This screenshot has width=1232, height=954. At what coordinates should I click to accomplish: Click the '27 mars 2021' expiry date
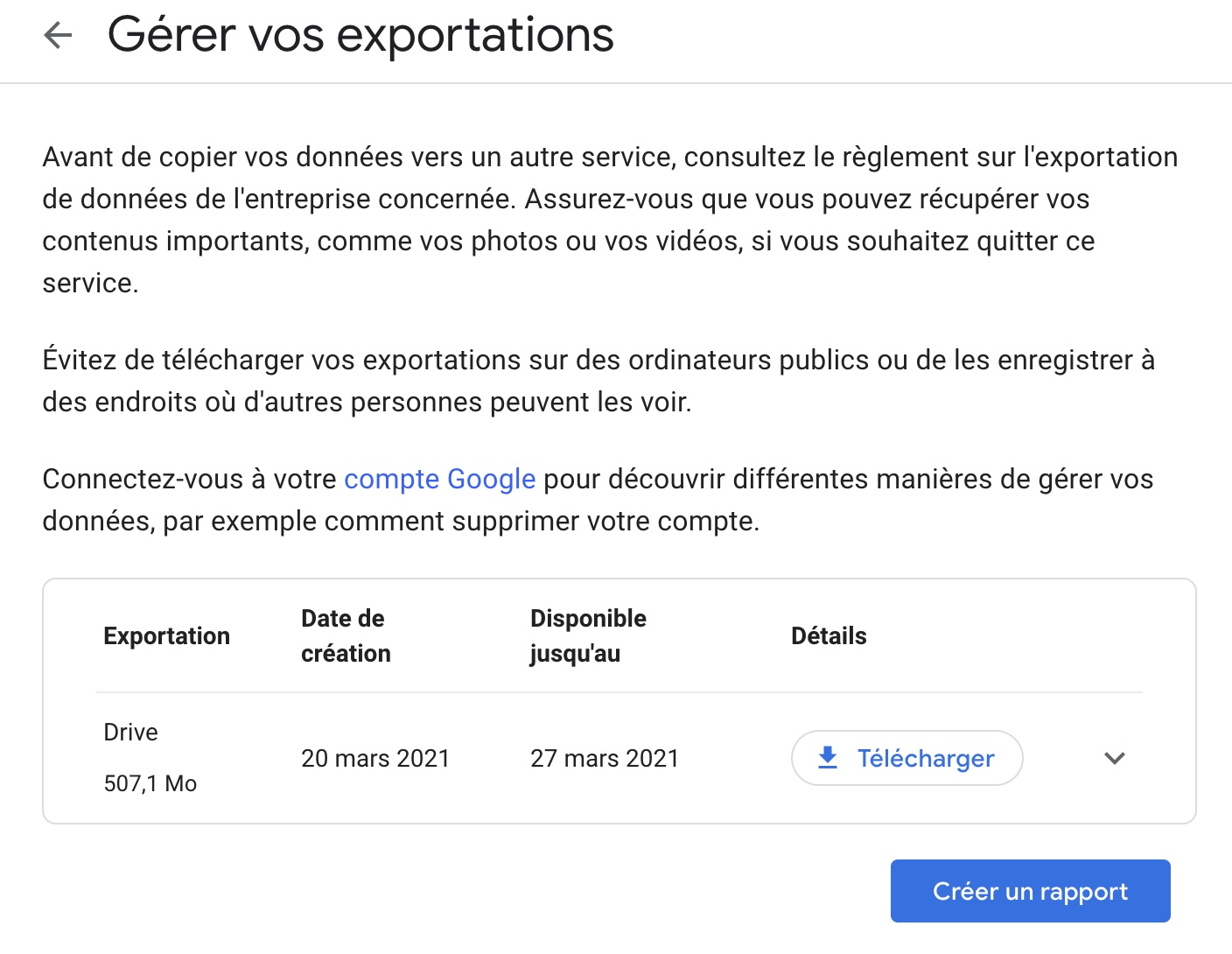coord(604,759)
